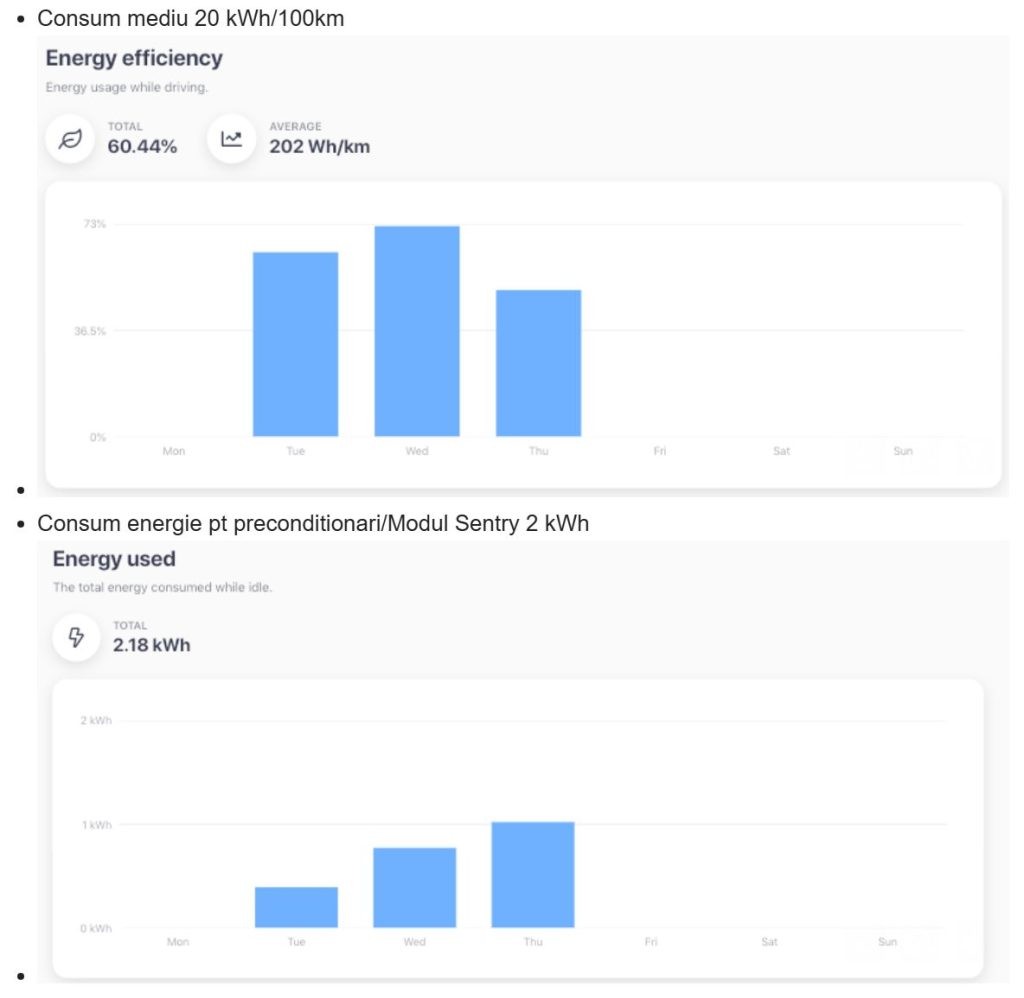Click the leaf icon beside Total 60.44%
This screenshot has height=998, width=1024.
(69, 139)
